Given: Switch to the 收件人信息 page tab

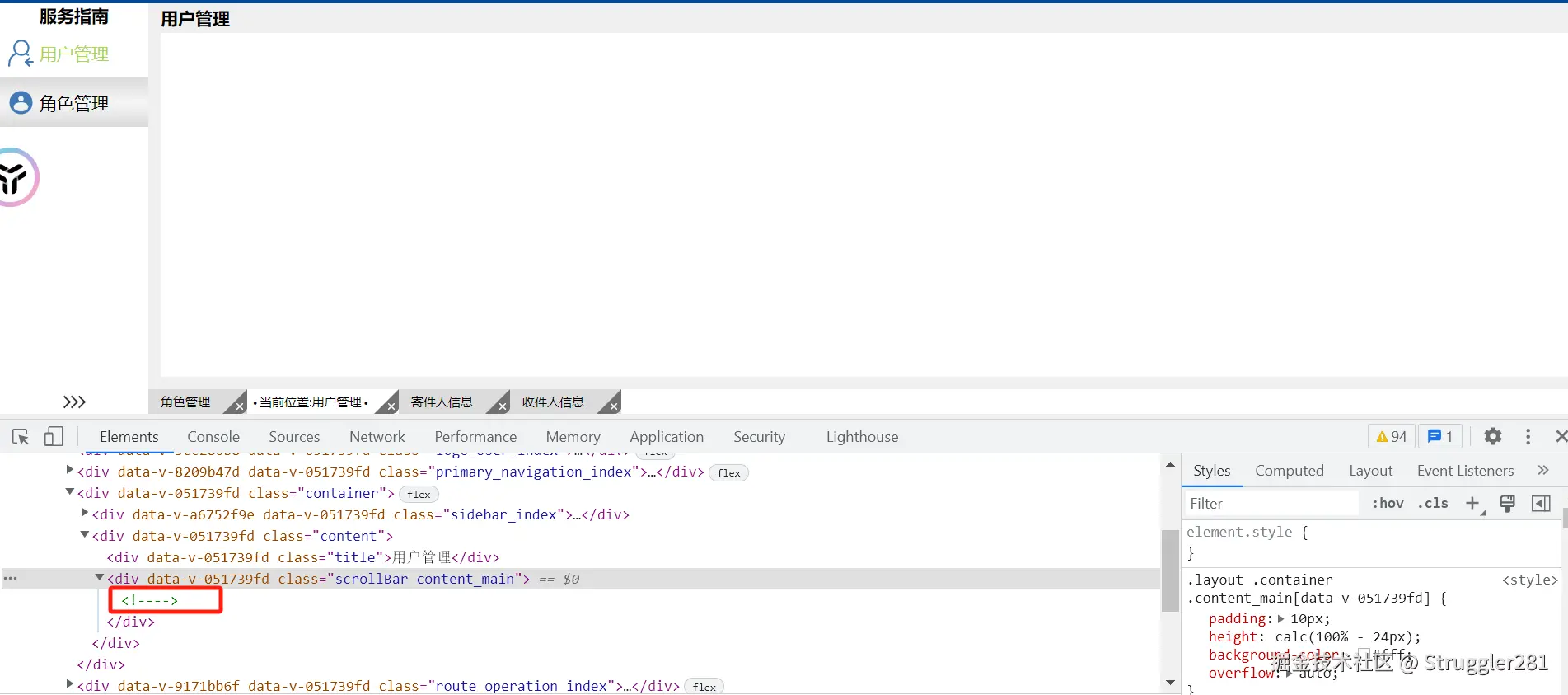Looking at the screenshot, I should pyautogui.click(x=553, y=402).
